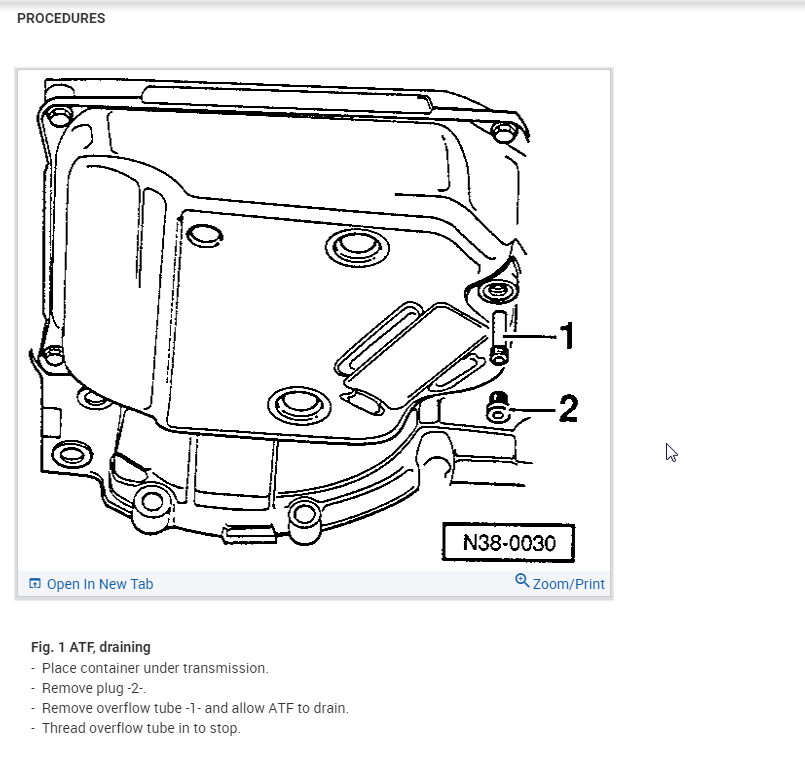The width and height of the screenshot is (805, 768).
Task: Open the diagram in a new tab
Action: pyautogui.click(x=91, y=584)
